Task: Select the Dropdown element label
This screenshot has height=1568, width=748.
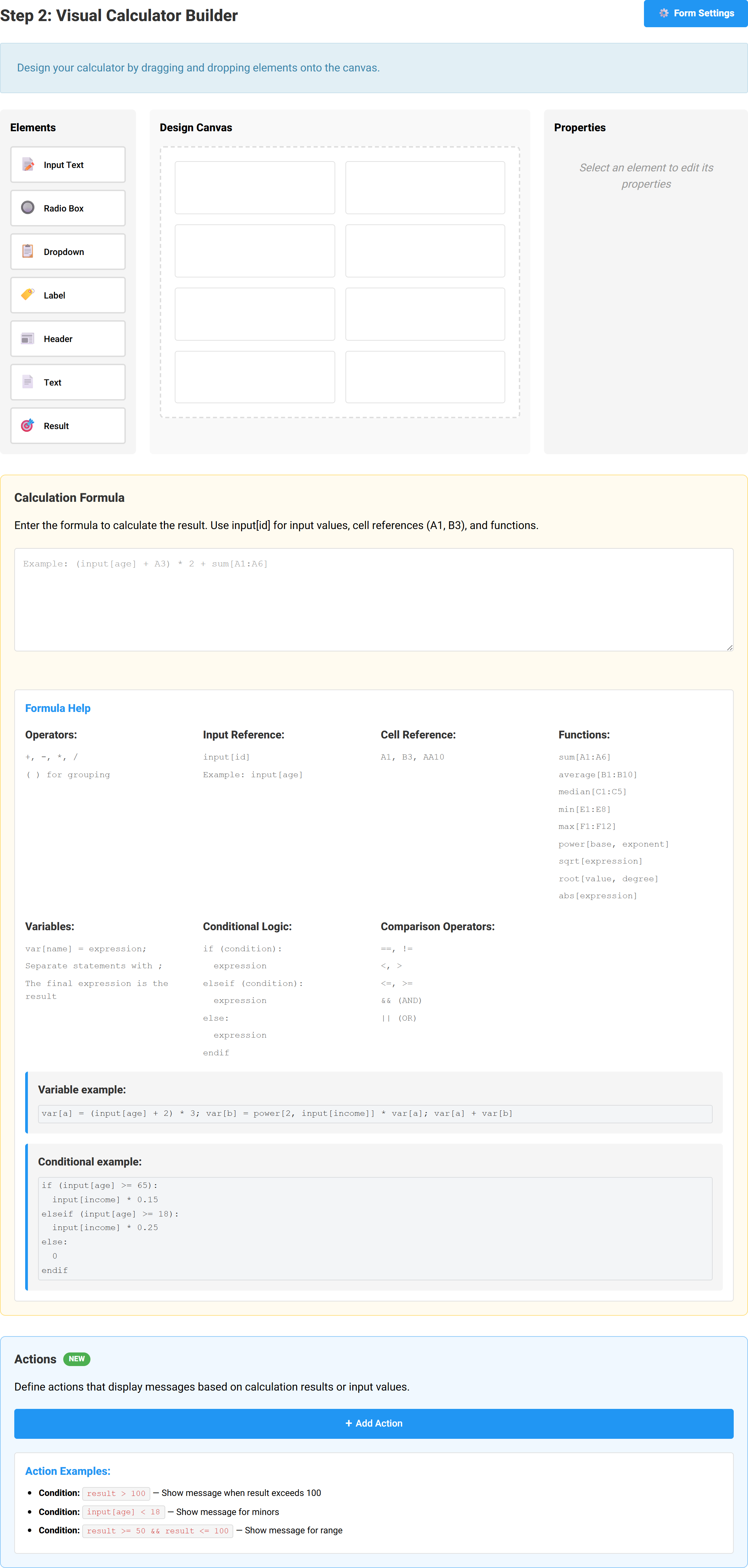Action: click(64, 252)
